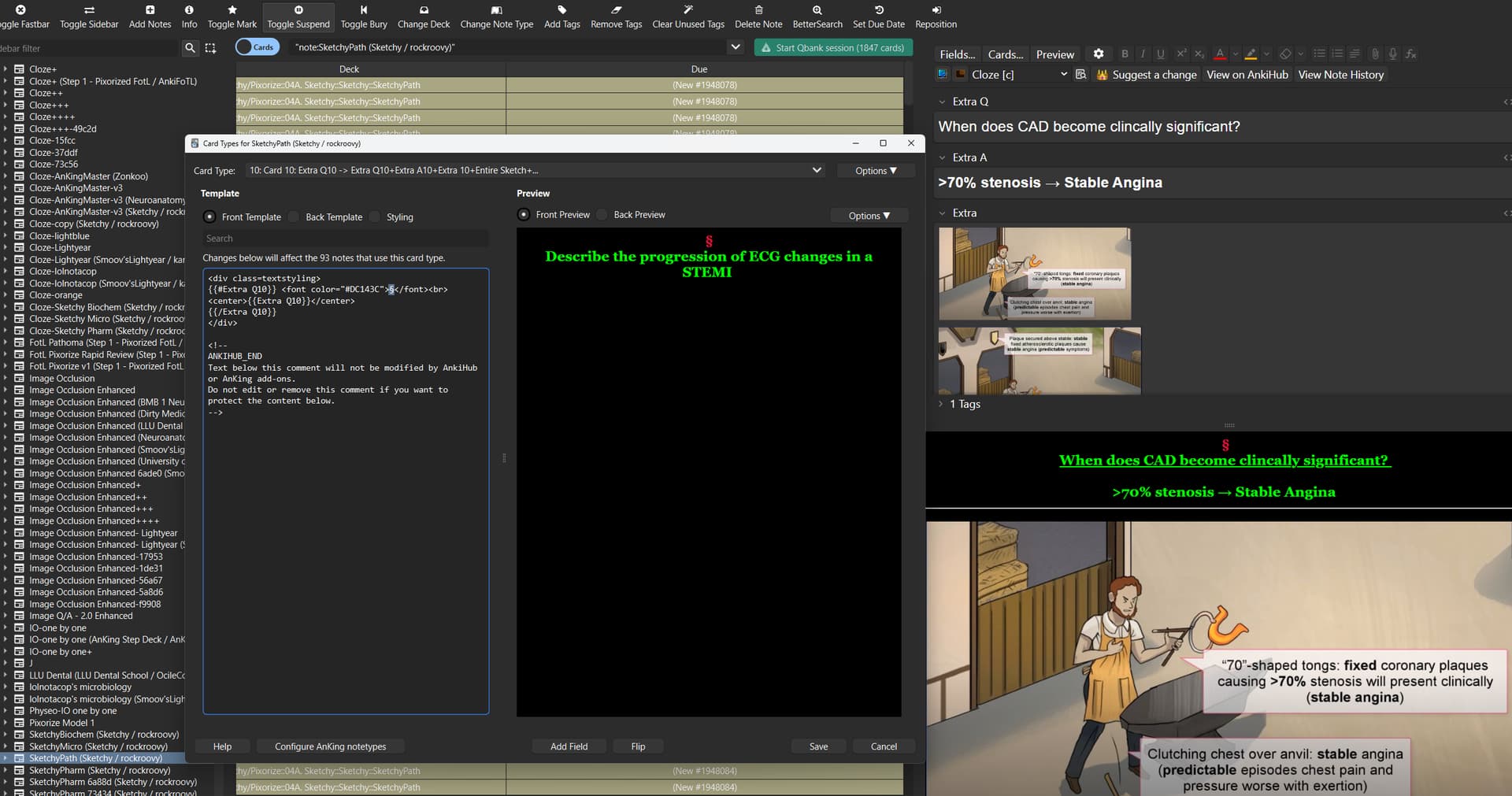Image resolution: width=1512 pixels, height=796 pixels.
Task: Click the Start Qbank session button
Action: [x=832, y=48]
